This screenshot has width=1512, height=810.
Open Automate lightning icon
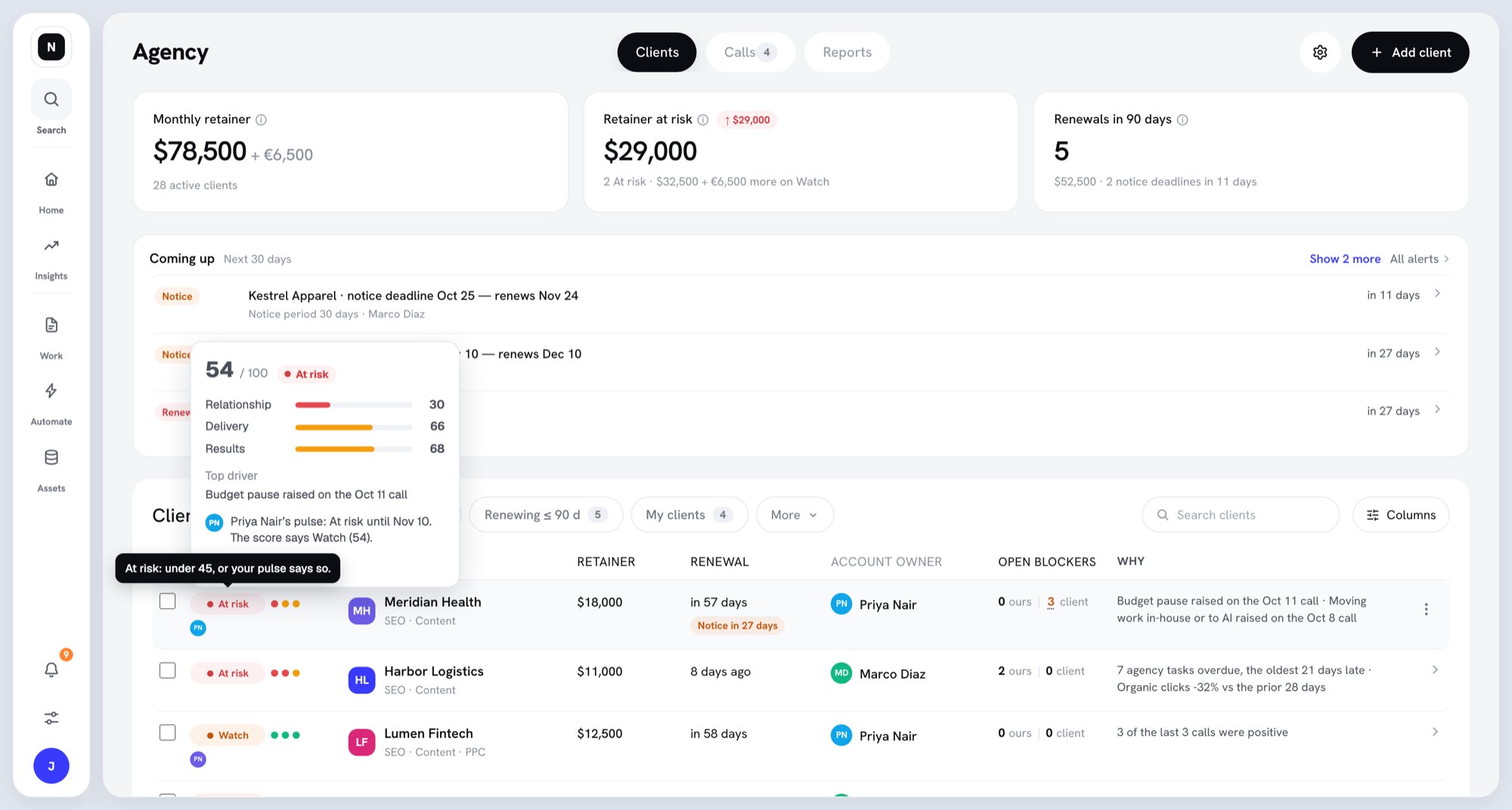click(51, 391)
